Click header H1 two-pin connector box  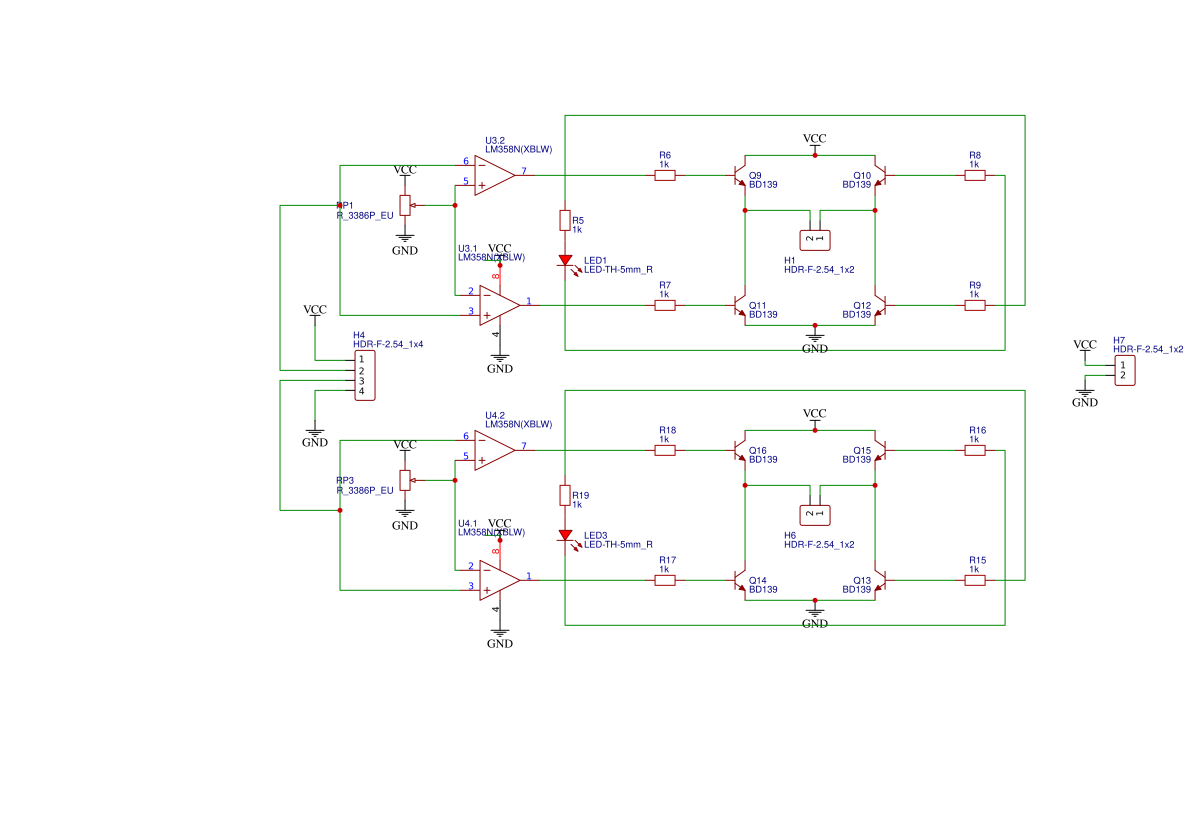(x=815, y=240)
